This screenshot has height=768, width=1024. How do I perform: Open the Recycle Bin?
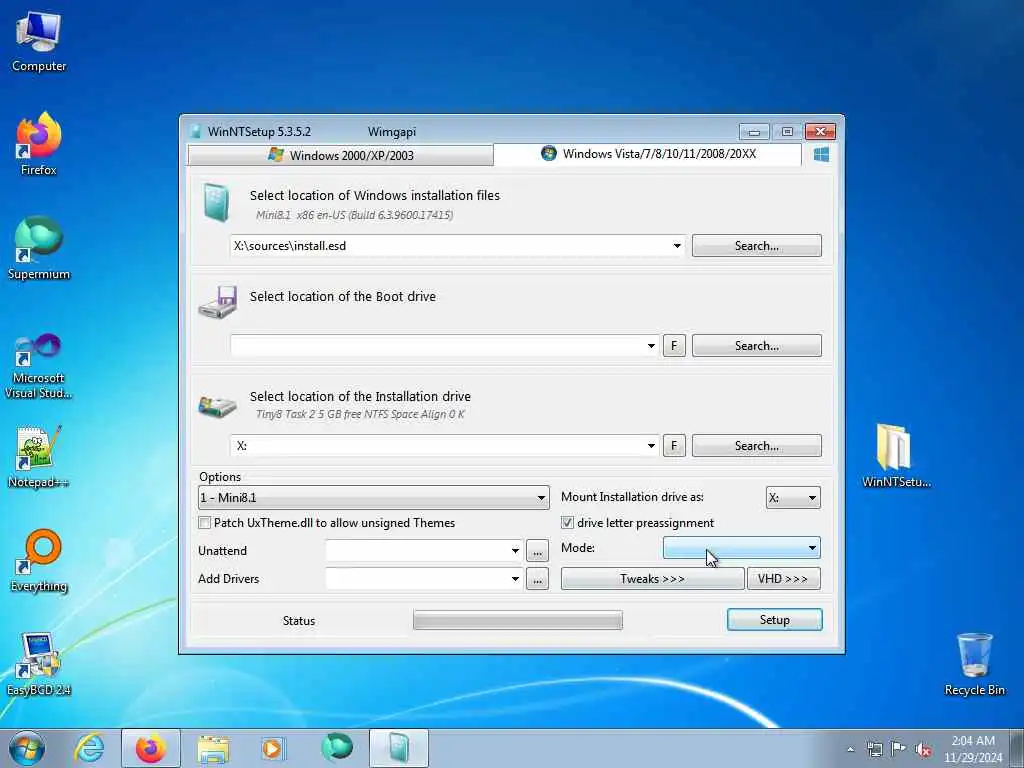[974, 664]
